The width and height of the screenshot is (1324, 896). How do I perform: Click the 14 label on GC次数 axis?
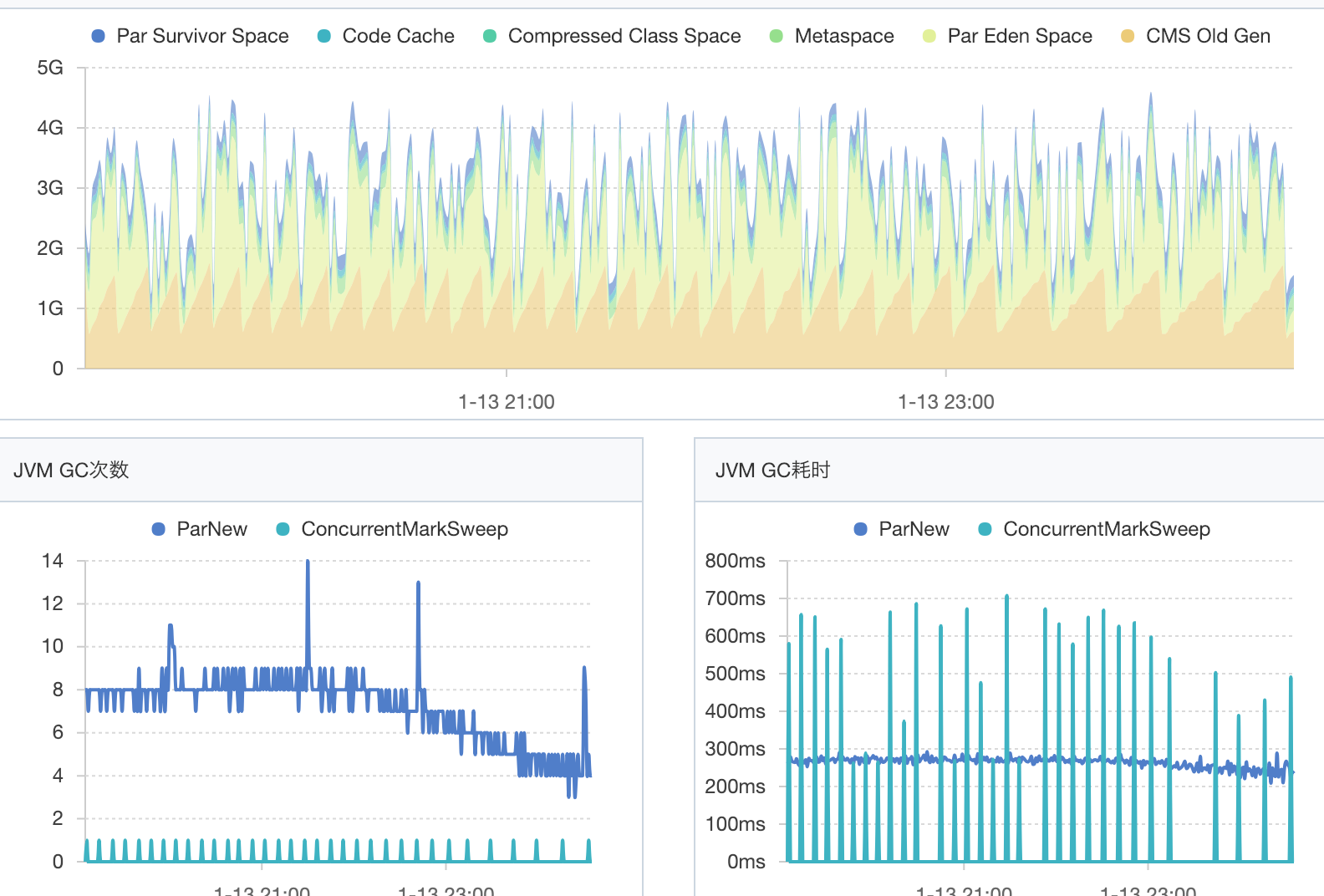click(x=53, y=561)
